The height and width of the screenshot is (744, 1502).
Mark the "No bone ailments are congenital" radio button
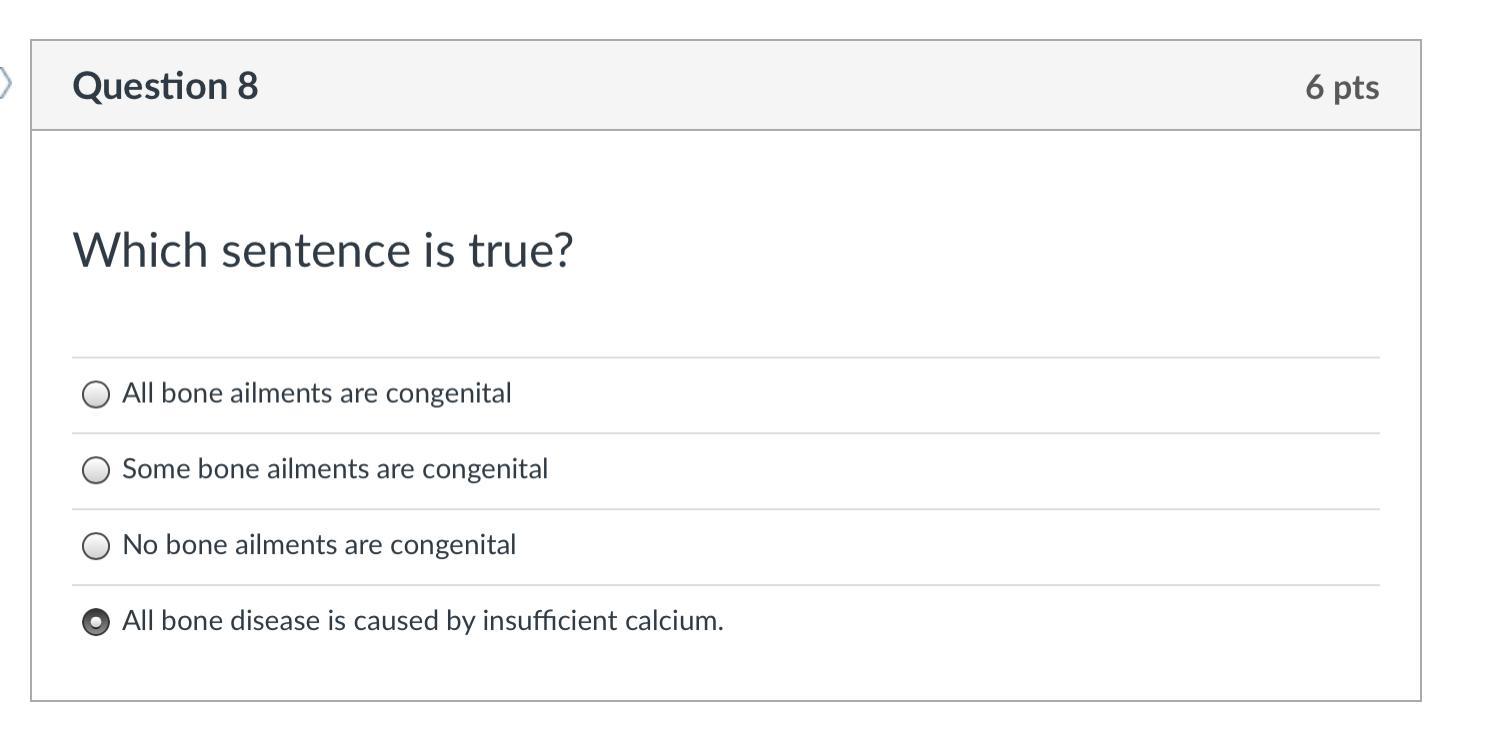click(x=95, y=546)
